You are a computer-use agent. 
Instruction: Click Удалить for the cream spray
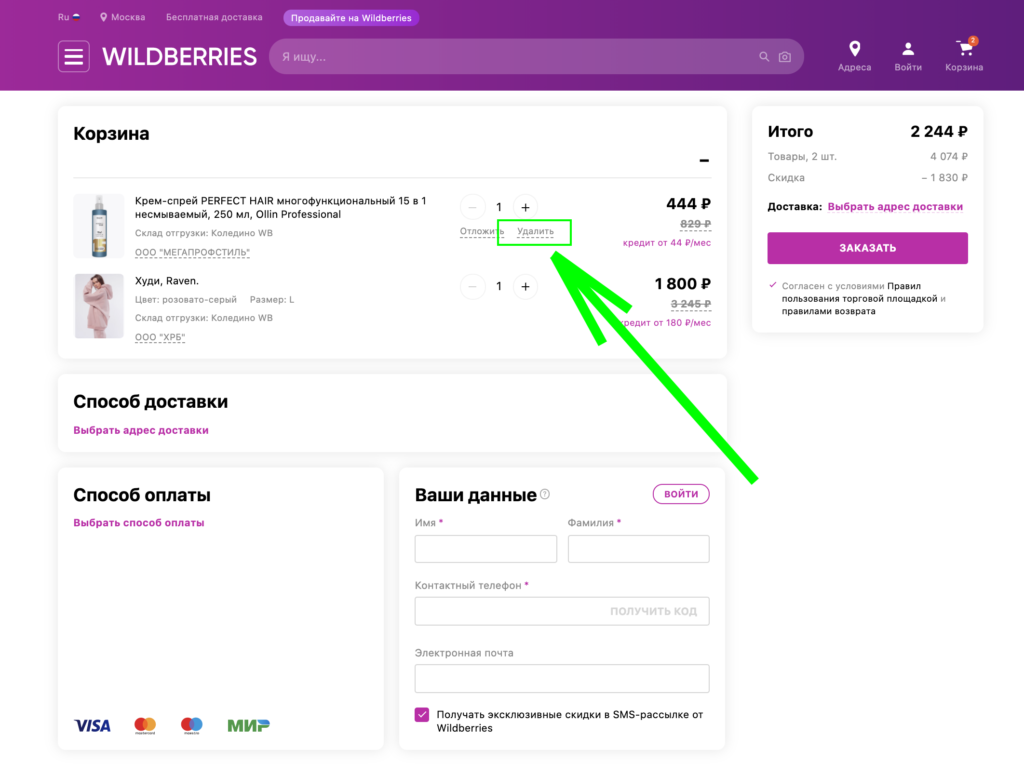[x=535, y=231]
